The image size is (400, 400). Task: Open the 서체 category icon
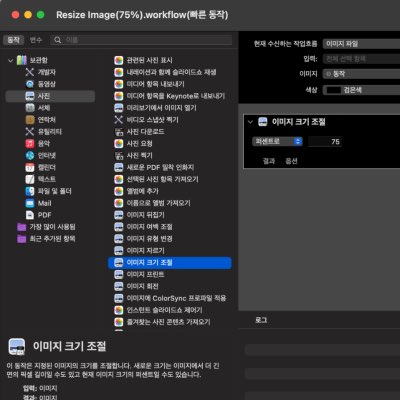point(30,108)
